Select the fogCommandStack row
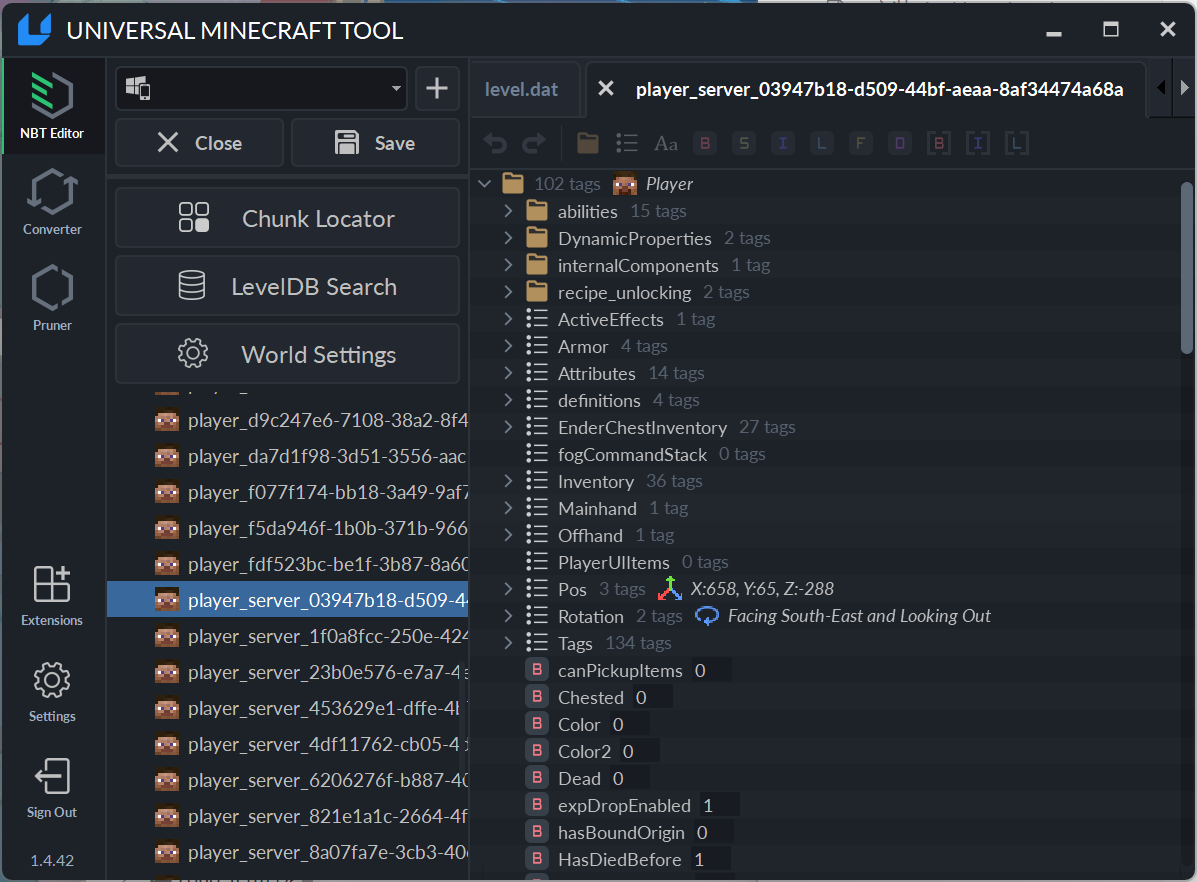Viewport: 1197px width, 882px height. (824, 454)
